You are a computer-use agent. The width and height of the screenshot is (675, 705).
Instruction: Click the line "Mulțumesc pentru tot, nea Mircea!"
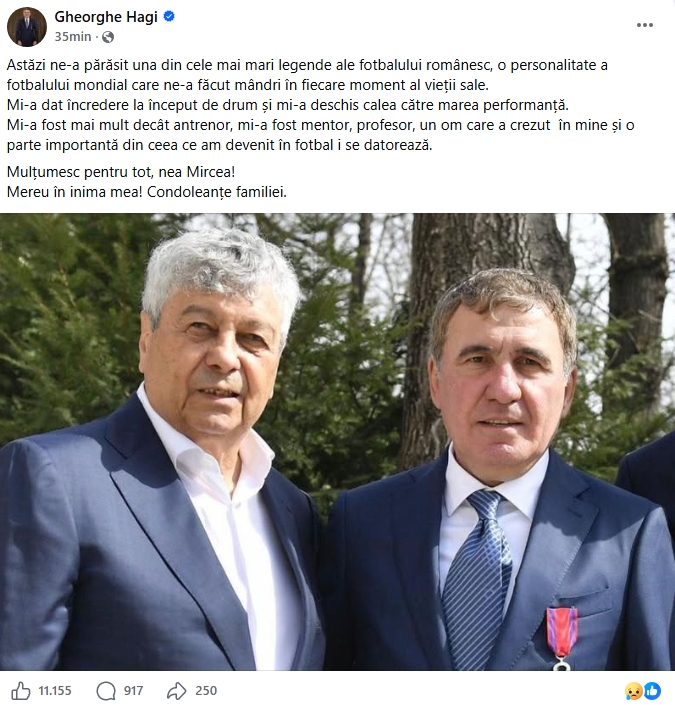point(121,172)
